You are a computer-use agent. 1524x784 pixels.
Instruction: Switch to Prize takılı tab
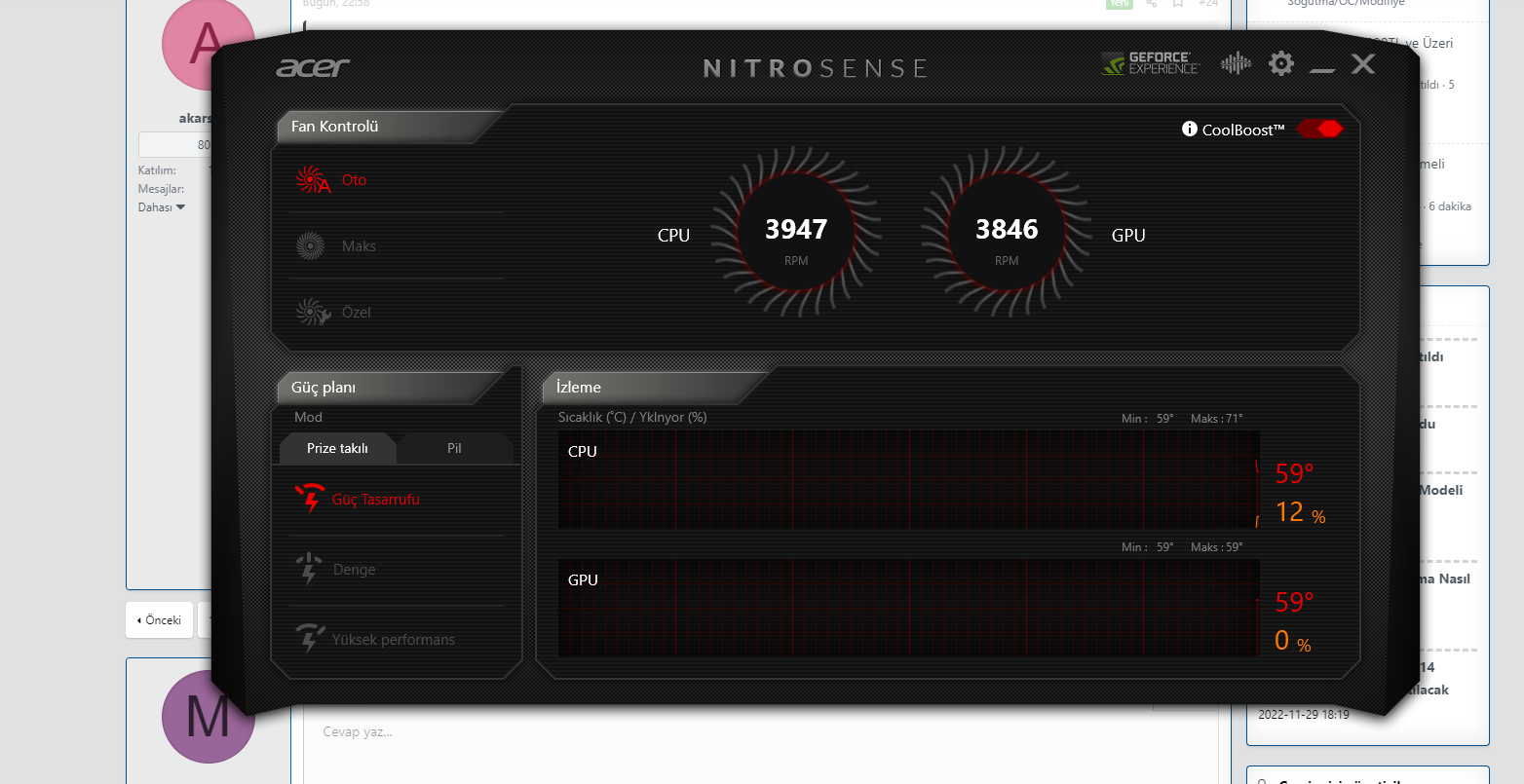tap(337, 448)
